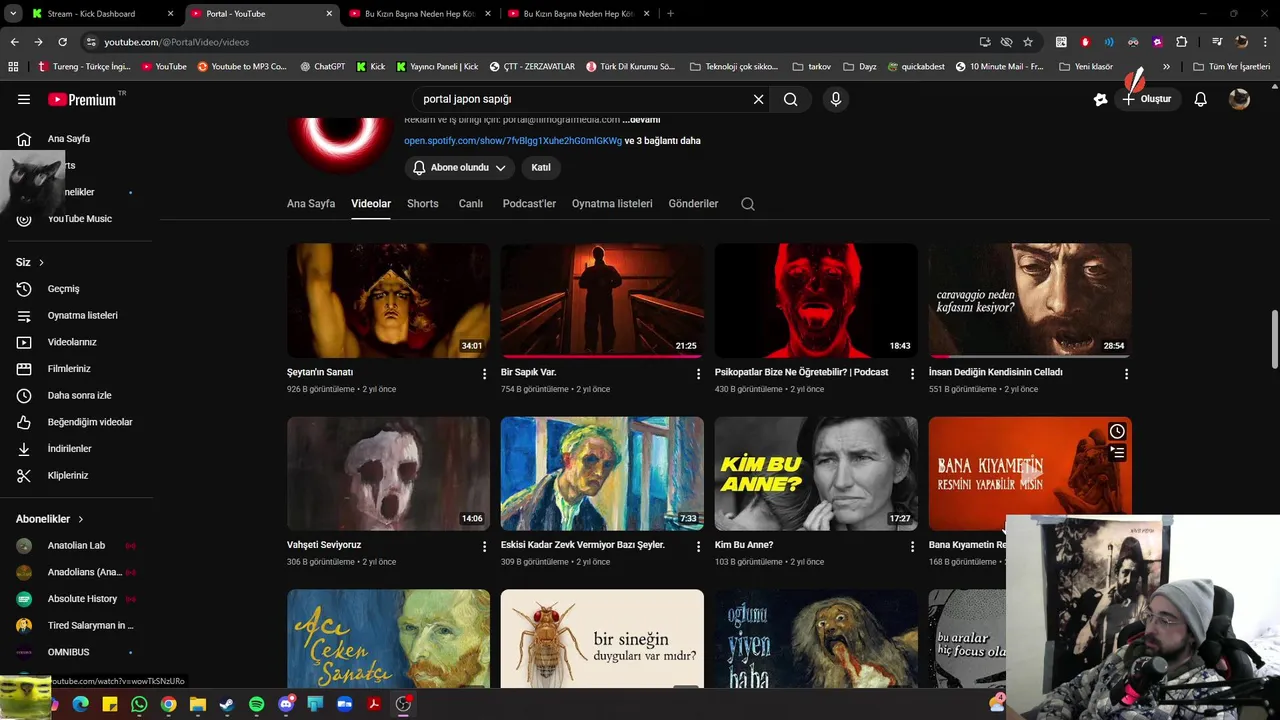Open the Chrome three-dot menu
Screen dimensions: 1280x720
(1265, 42)
